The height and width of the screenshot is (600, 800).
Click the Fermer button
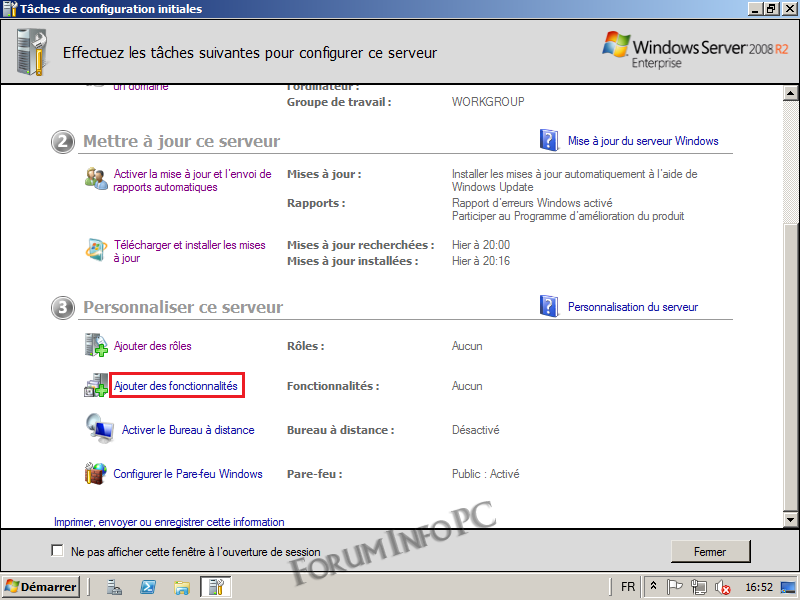(x=710, y=552)
